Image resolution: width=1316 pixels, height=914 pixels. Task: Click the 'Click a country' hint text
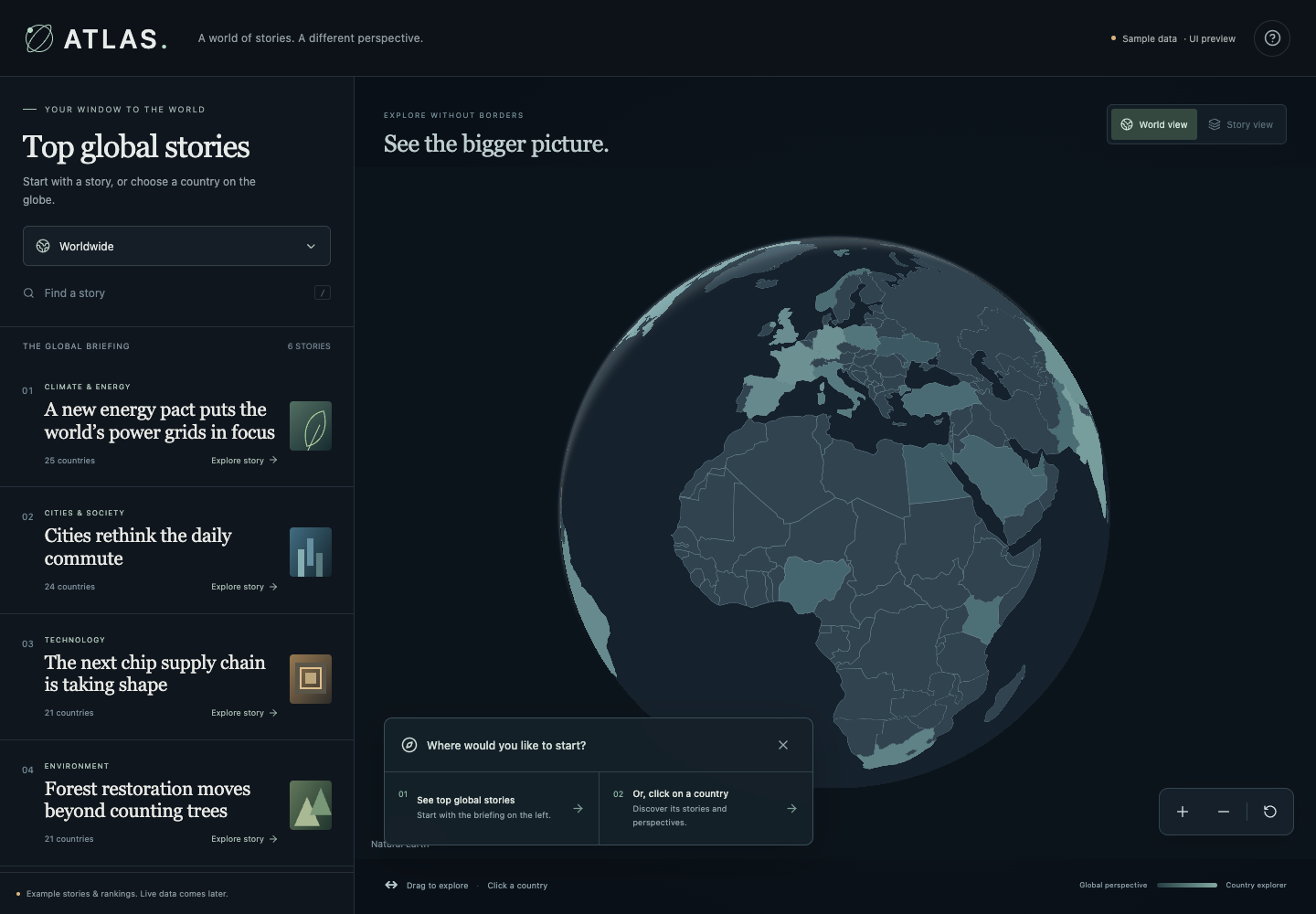517,885
